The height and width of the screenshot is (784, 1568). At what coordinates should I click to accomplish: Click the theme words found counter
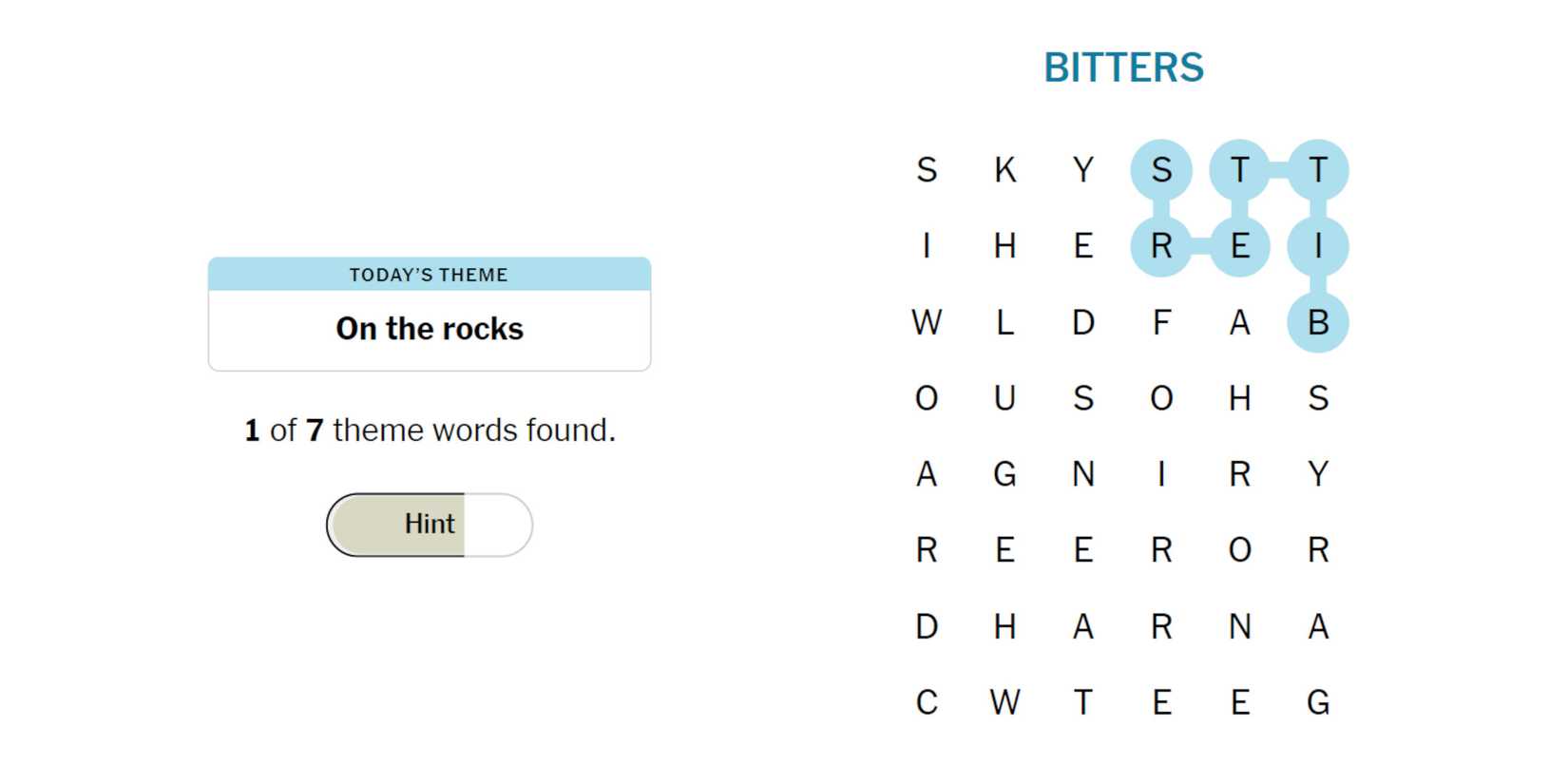[430, 430]
